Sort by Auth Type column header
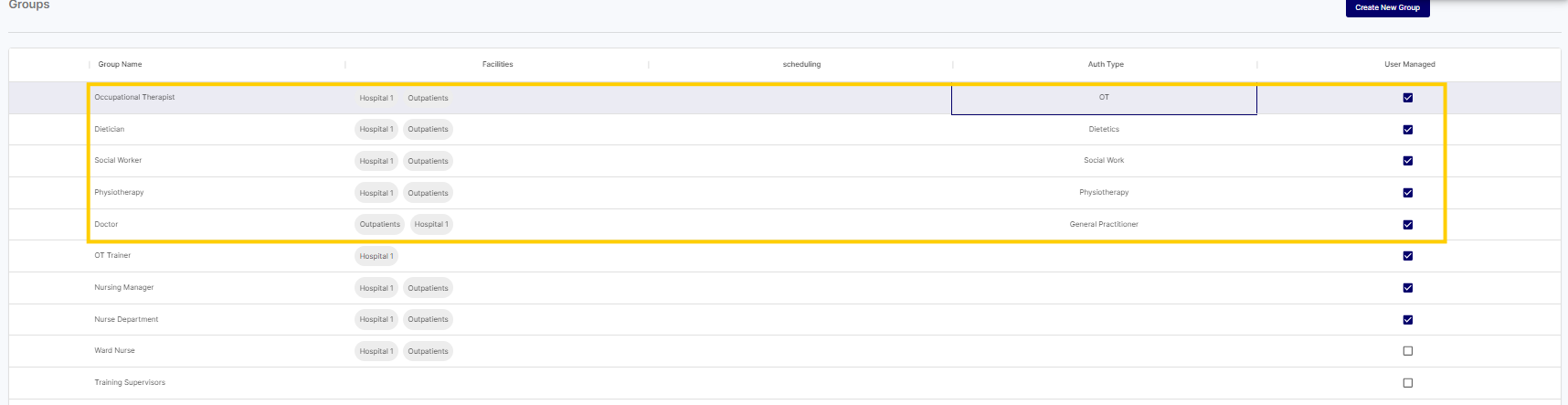This screenshot has width=1568, height=405. 1106,65
